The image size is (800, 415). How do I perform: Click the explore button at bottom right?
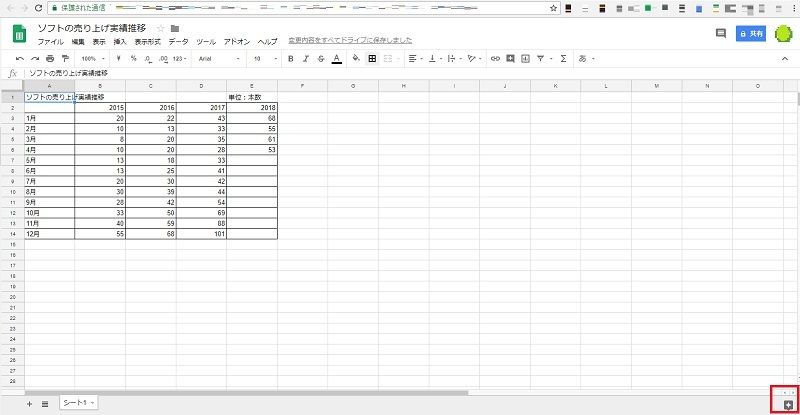(787, 403)
